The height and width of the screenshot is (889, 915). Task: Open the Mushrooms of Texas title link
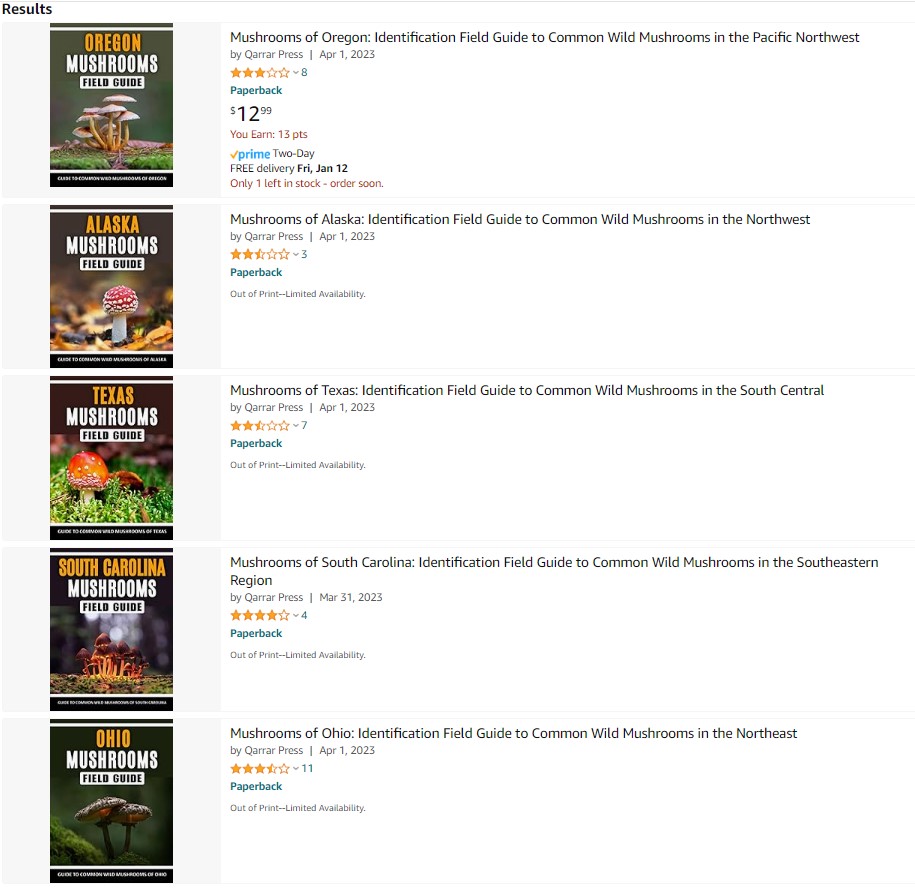[x=527, y=391]
